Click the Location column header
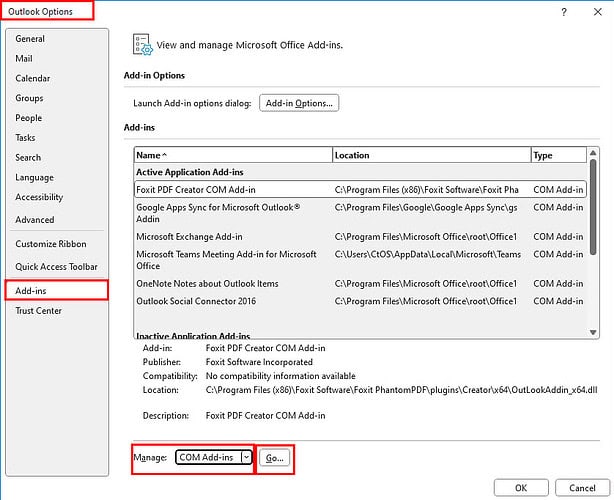The height and width of the screenshot is (500, 614). point(432,155)
